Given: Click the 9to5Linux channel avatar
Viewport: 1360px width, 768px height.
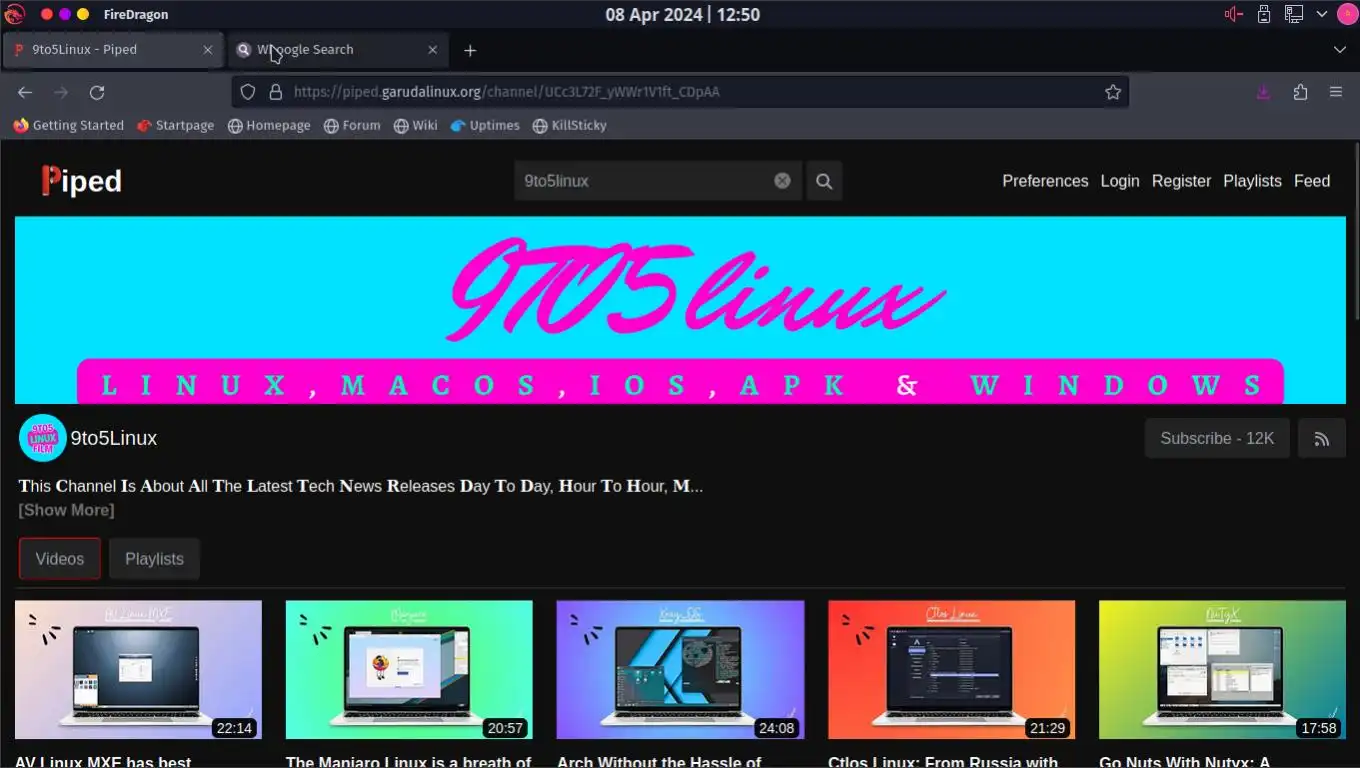Looking at the screenshot, I should tap(42, 438).
